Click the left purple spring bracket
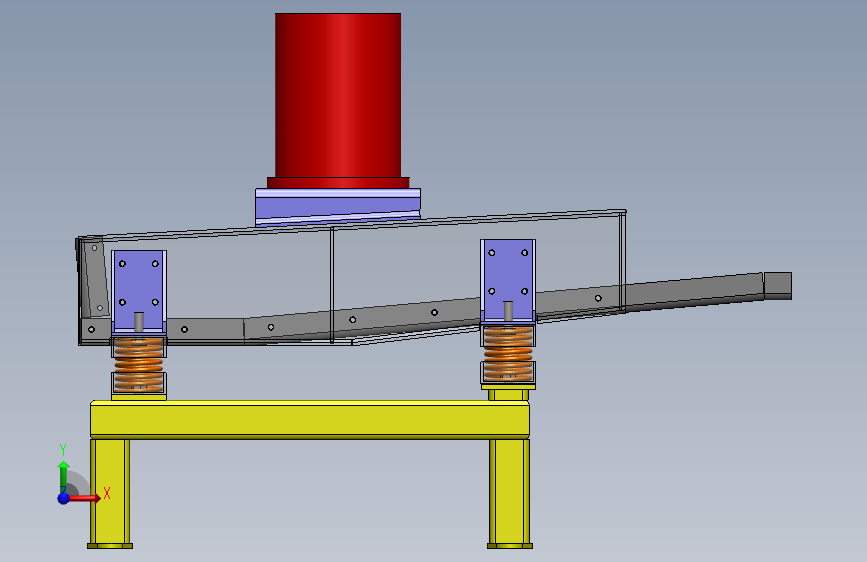The image size is (867, 562). (x=139, y=292)
